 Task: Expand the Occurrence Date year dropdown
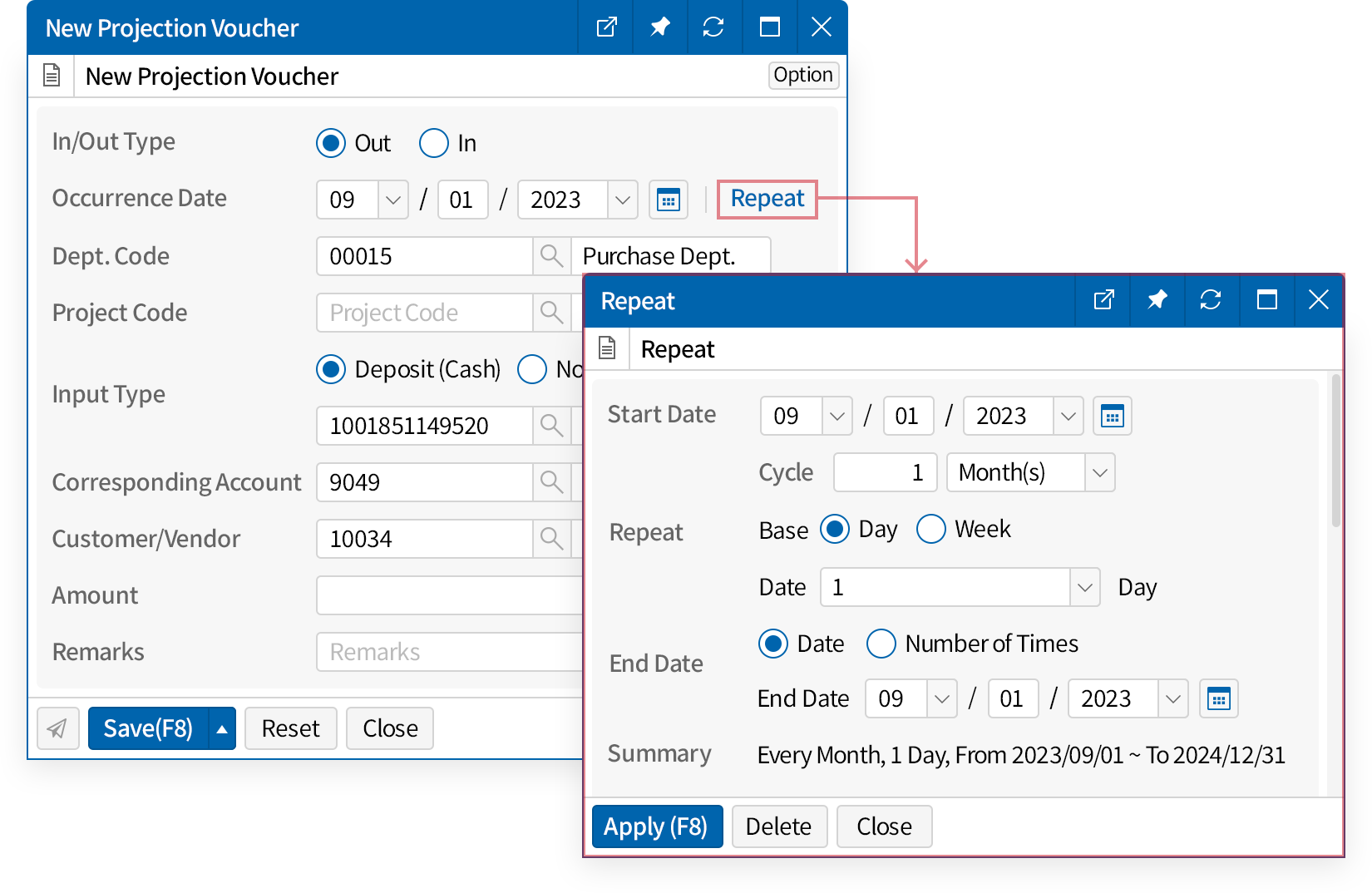click(x=622, y=200)
